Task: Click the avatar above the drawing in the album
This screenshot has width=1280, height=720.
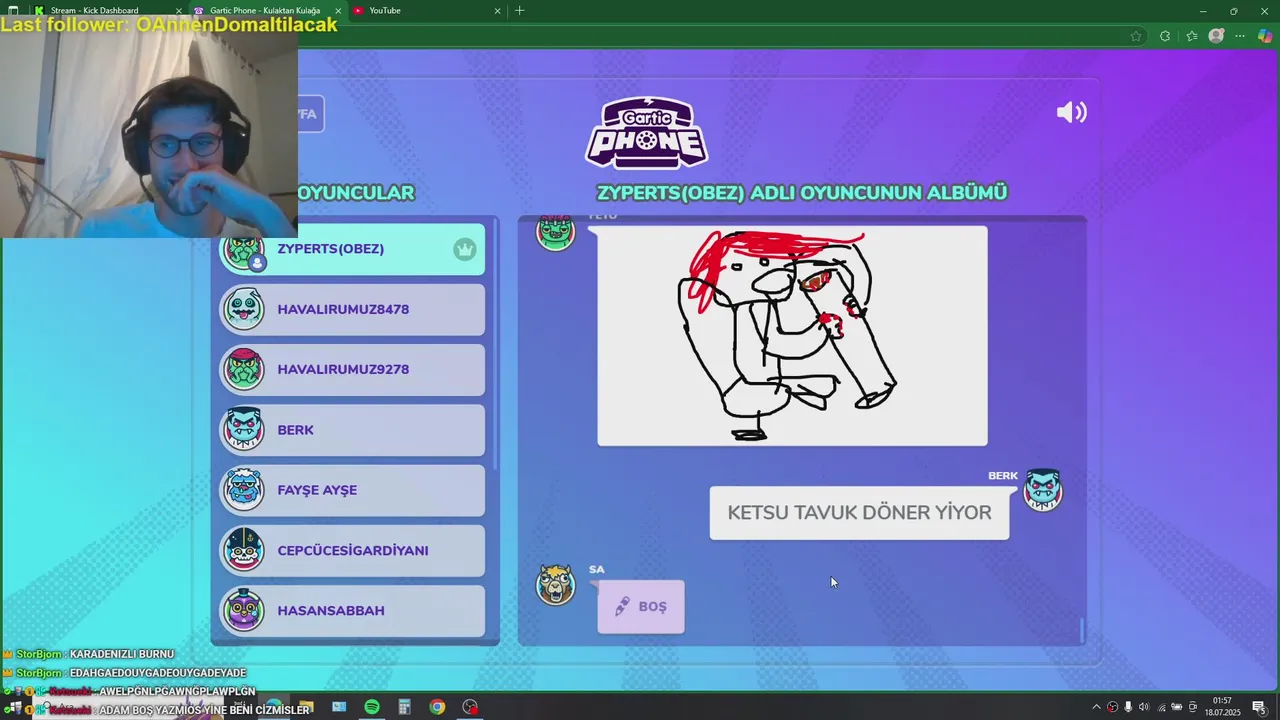Action: 556,233
